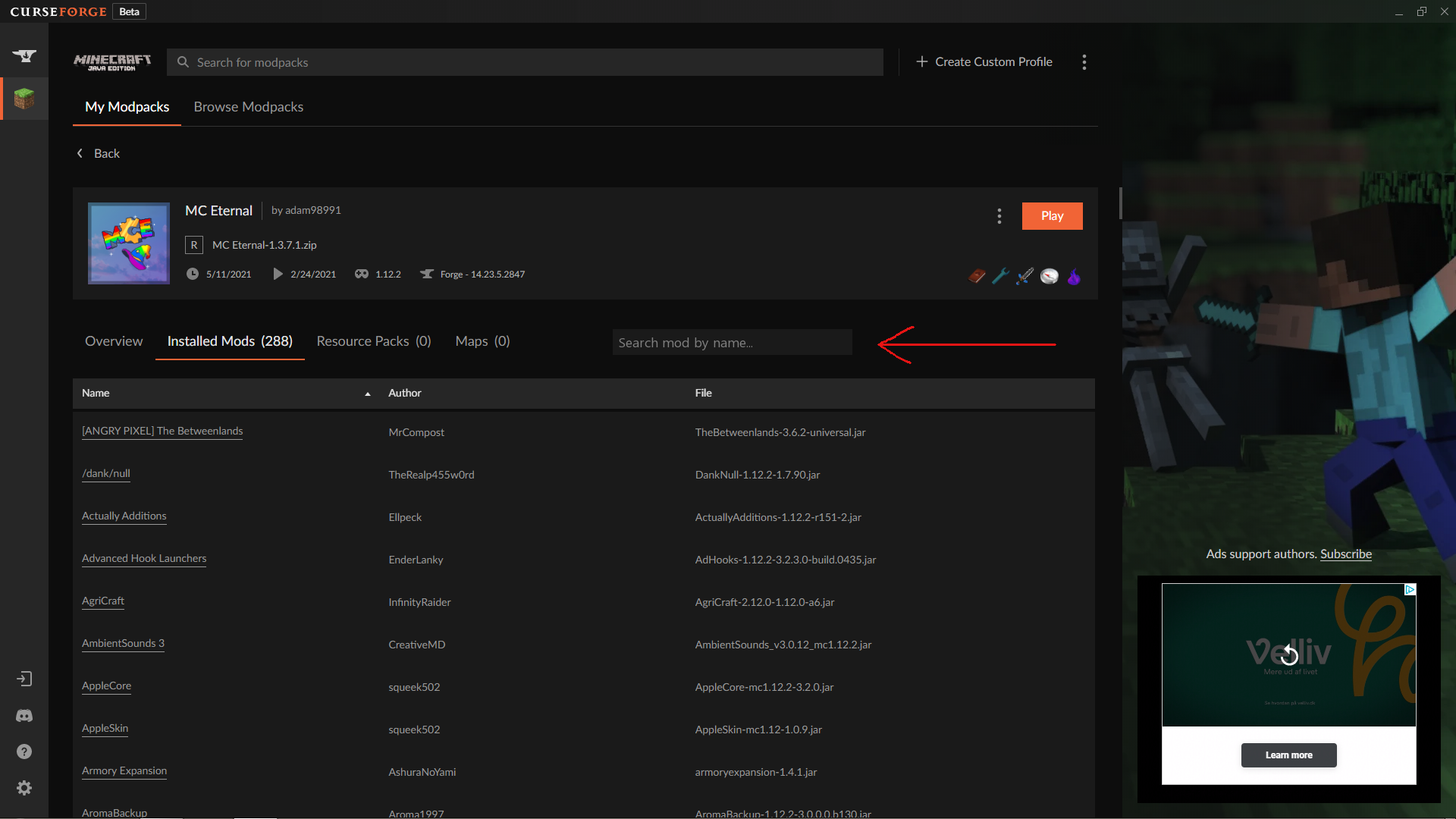Open the help question mark icon
The image size is (1456, 819).
coord(24,752)
